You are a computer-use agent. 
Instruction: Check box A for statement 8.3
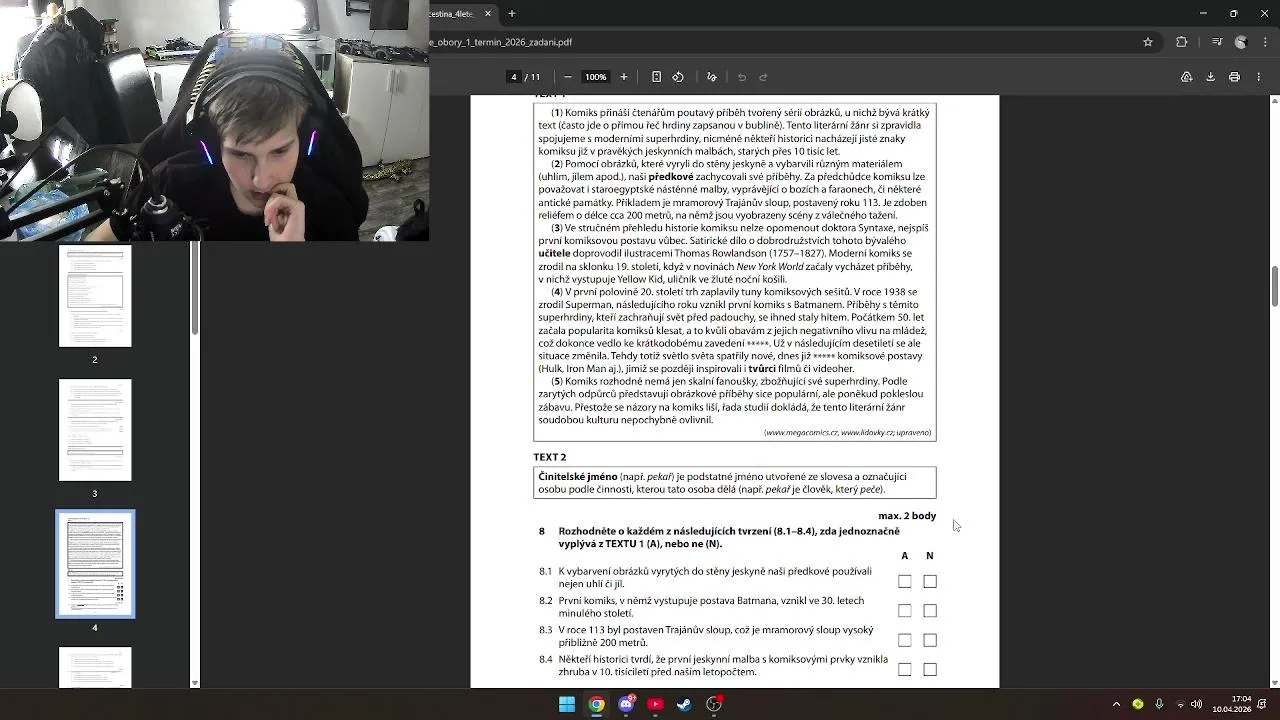[x=904, y=640]
